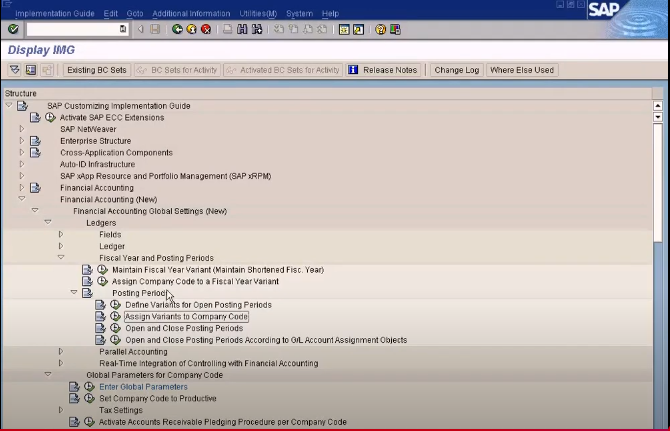Viewport: 670px width, 431px height.
Task: Click the Customize Local Layout icon
Action: click(x=395, y=29)
